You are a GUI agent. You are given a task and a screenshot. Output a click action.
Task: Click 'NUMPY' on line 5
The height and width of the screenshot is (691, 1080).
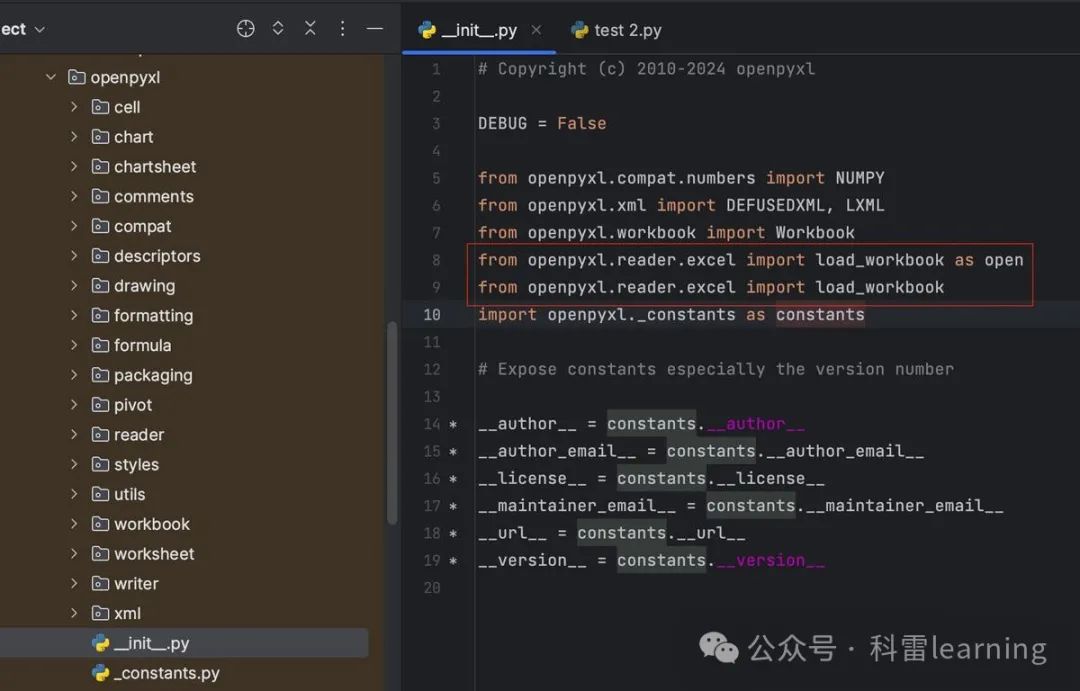(860, 178)
